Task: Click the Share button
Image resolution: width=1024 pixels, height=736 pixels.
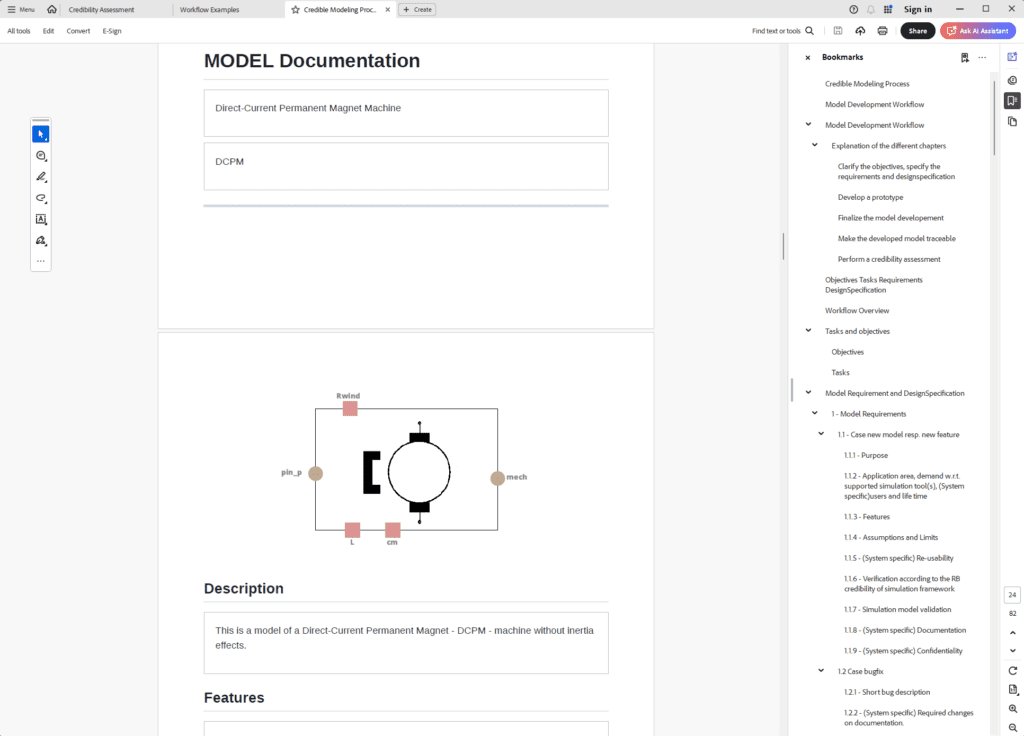Action: pos(918,31)
